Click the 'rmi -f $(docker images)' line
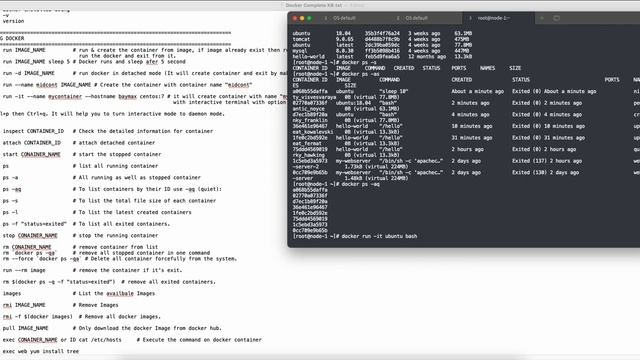Viewport: 640px width, 360px height. (x=82, y=317)
